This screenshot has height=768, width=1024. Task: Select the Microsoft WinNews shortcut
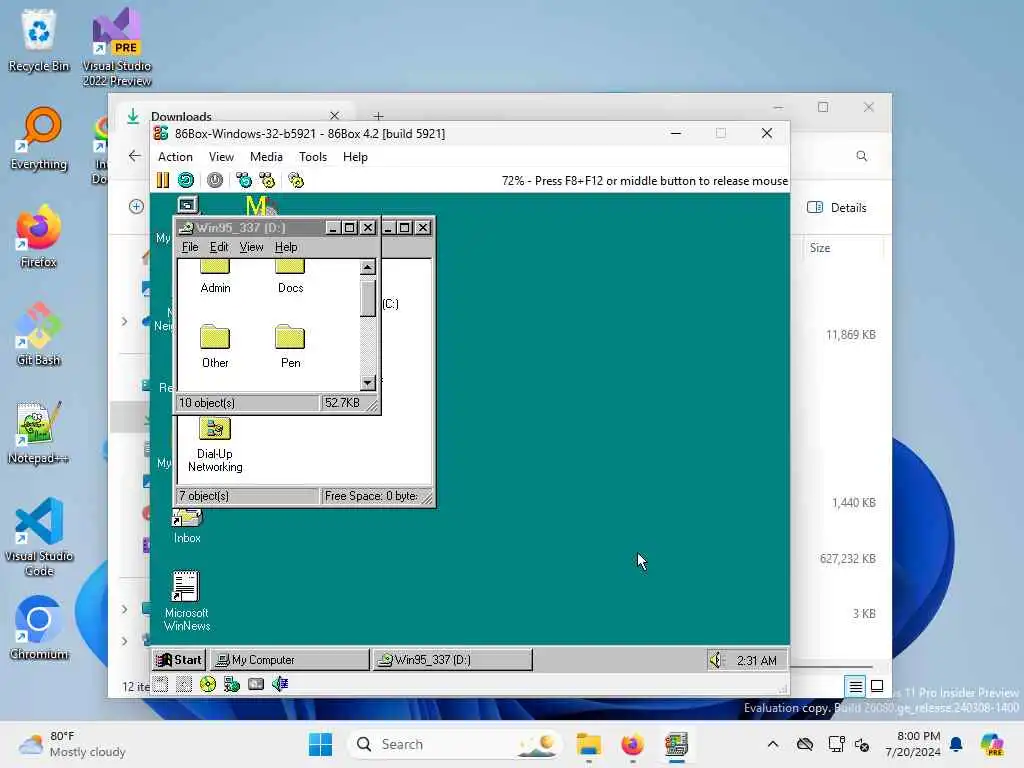[187, 601]
